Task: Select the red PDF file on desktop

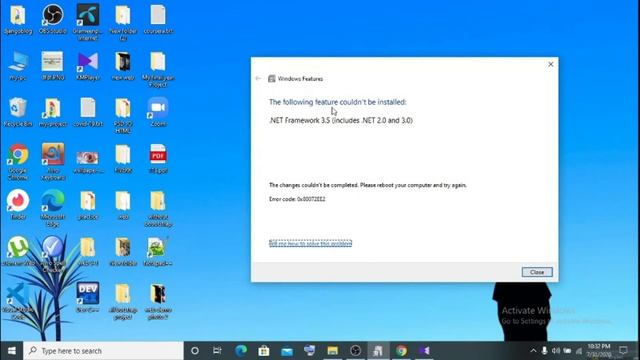Action: pos(158,159)
